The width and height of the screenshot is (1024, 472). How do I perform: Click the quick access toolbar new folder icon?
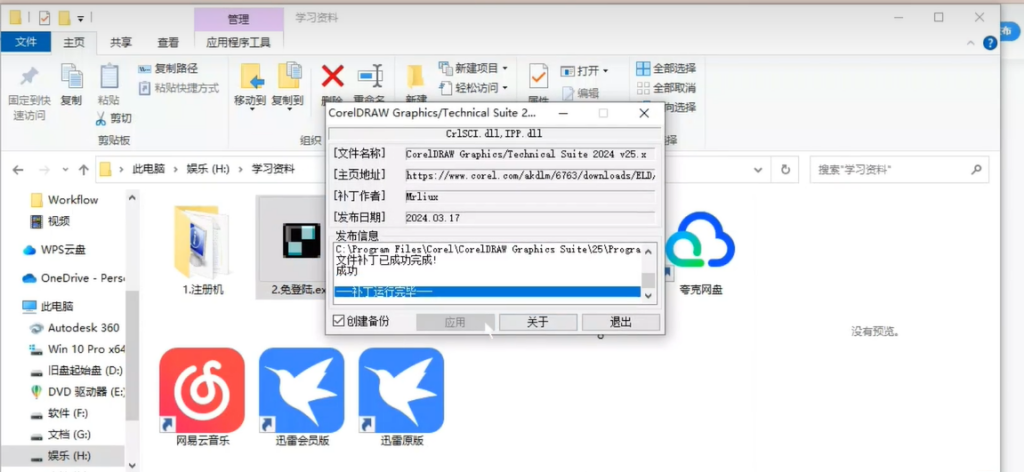tap(64, 18)
